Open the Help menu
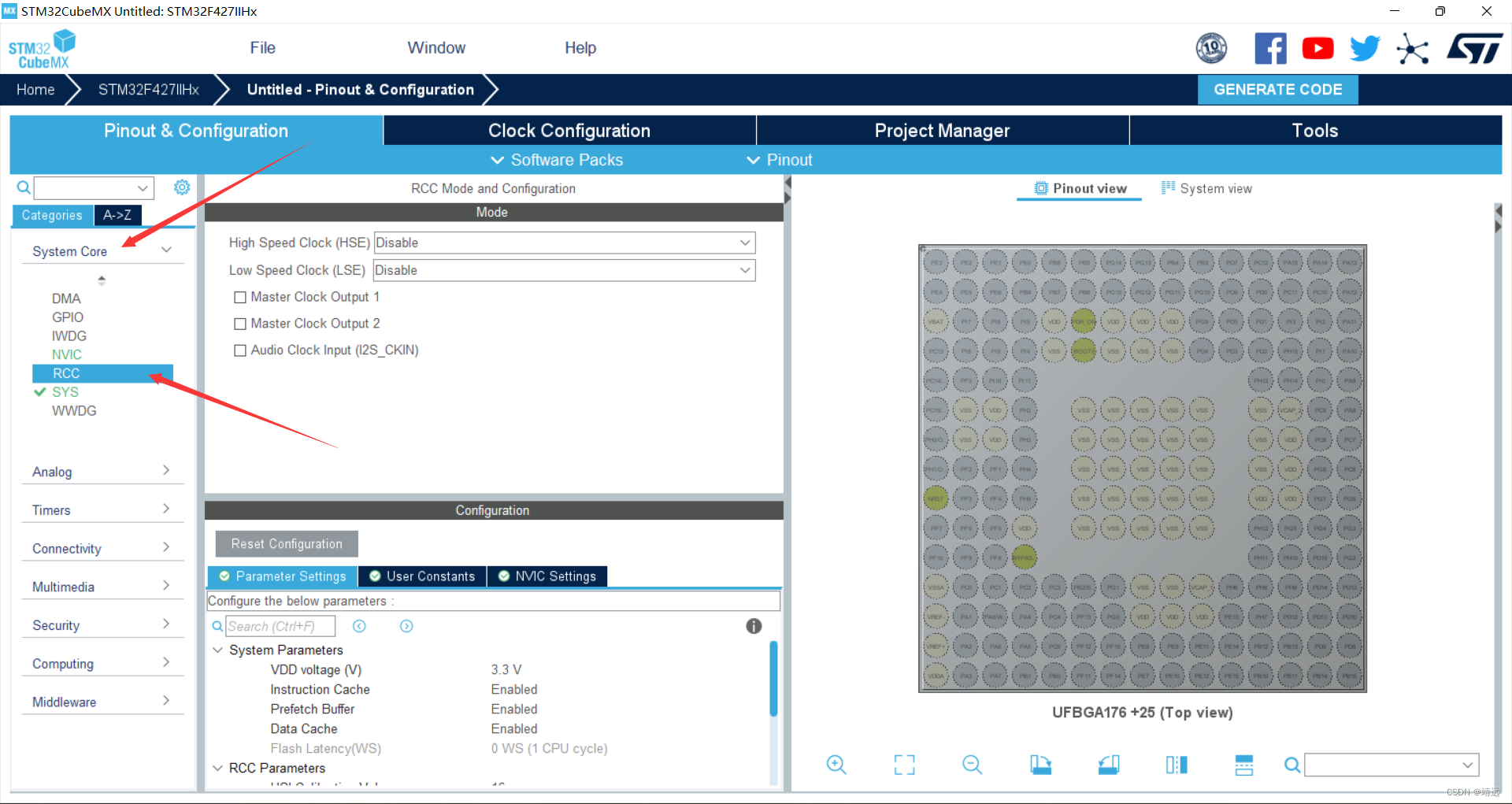The height and width of the screenshot is (804, 1512). point(580,48)
